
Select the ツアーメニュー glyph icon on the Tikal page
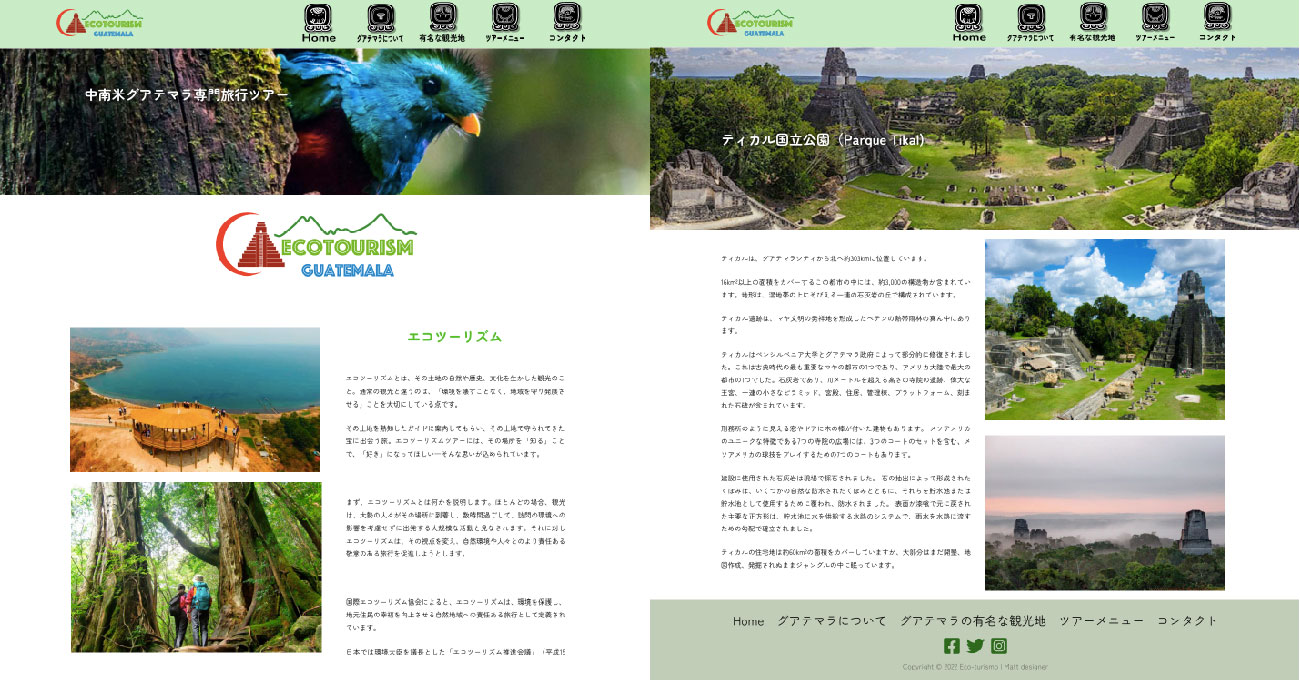tap(1155, 17)
